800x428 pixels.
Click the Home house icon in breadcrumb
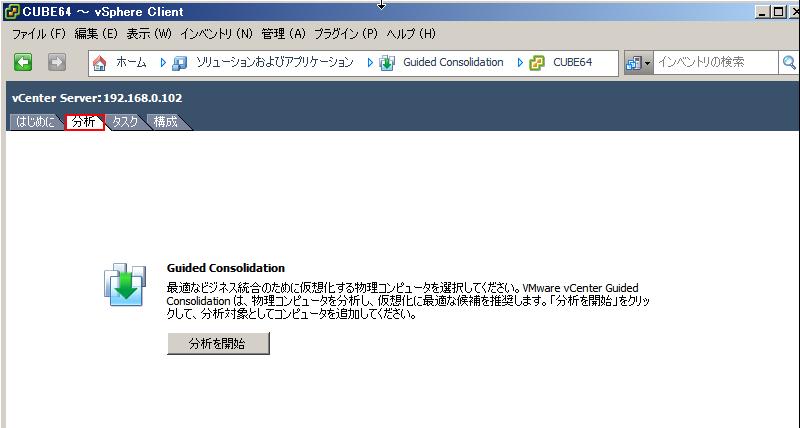(x=99, y=63)
